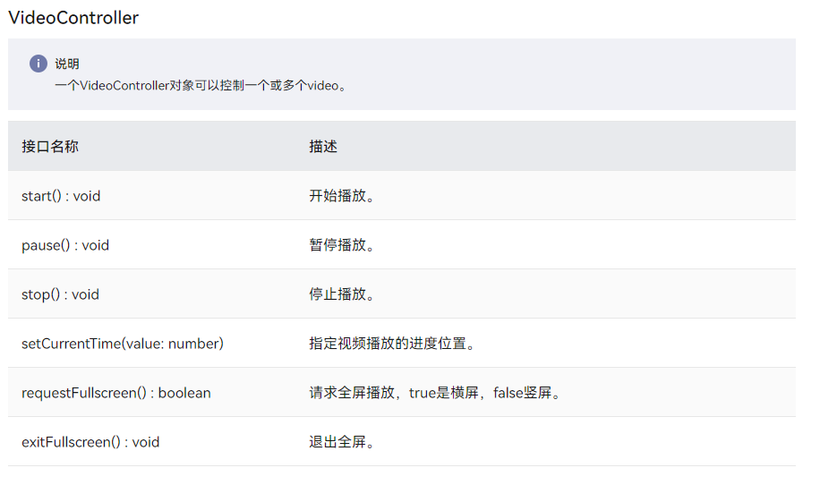820x485 pixels.
Task: Click the 接口名称 column header
Action: [x=50, y=146]
